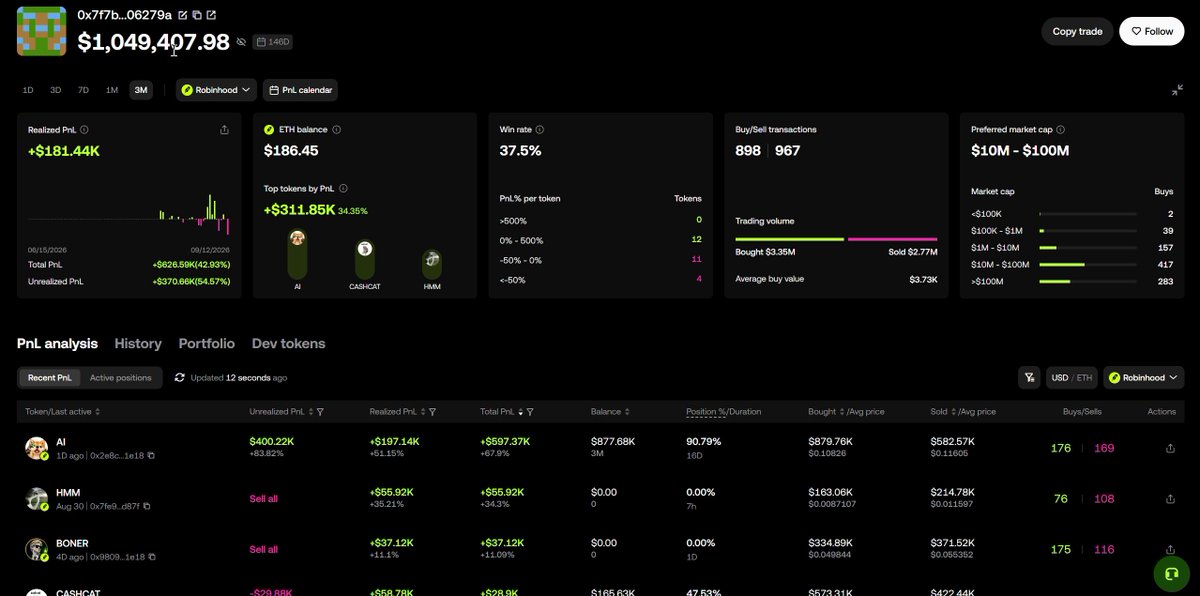Toggle balance visibility eye icon
1200x596 pixels.
241,42
